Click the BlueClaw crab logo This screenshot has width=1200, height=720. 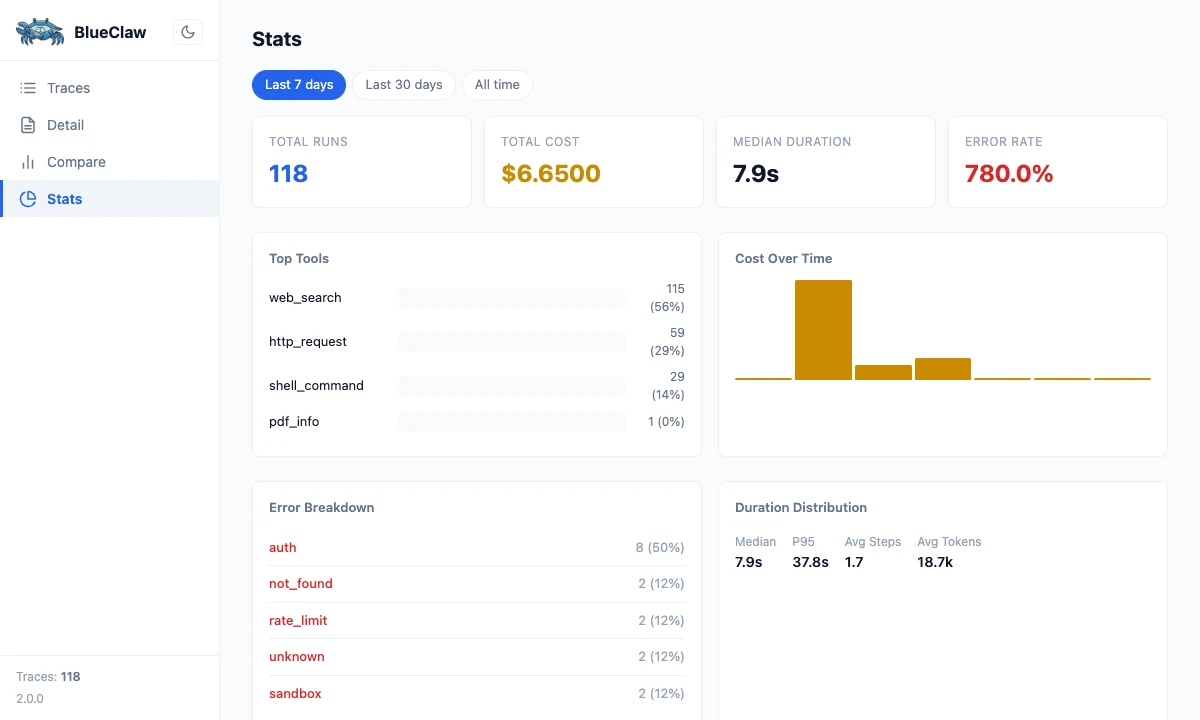tap(38, 31)
